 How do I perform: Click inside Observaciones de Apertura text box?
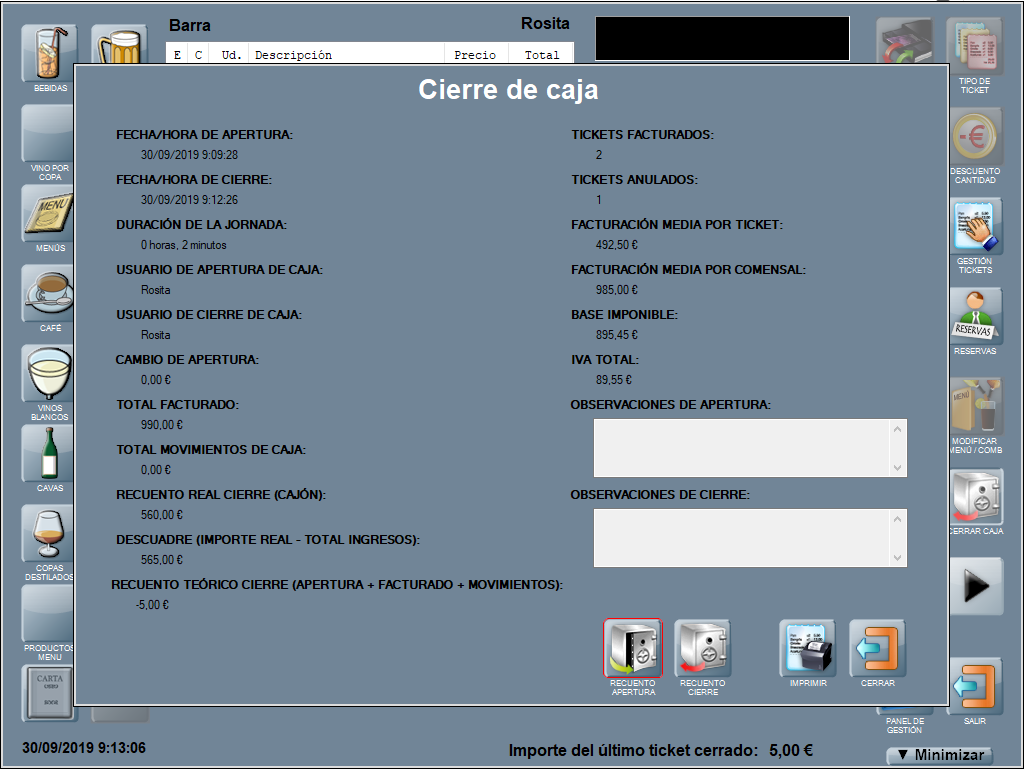click(x=740, y=447)
